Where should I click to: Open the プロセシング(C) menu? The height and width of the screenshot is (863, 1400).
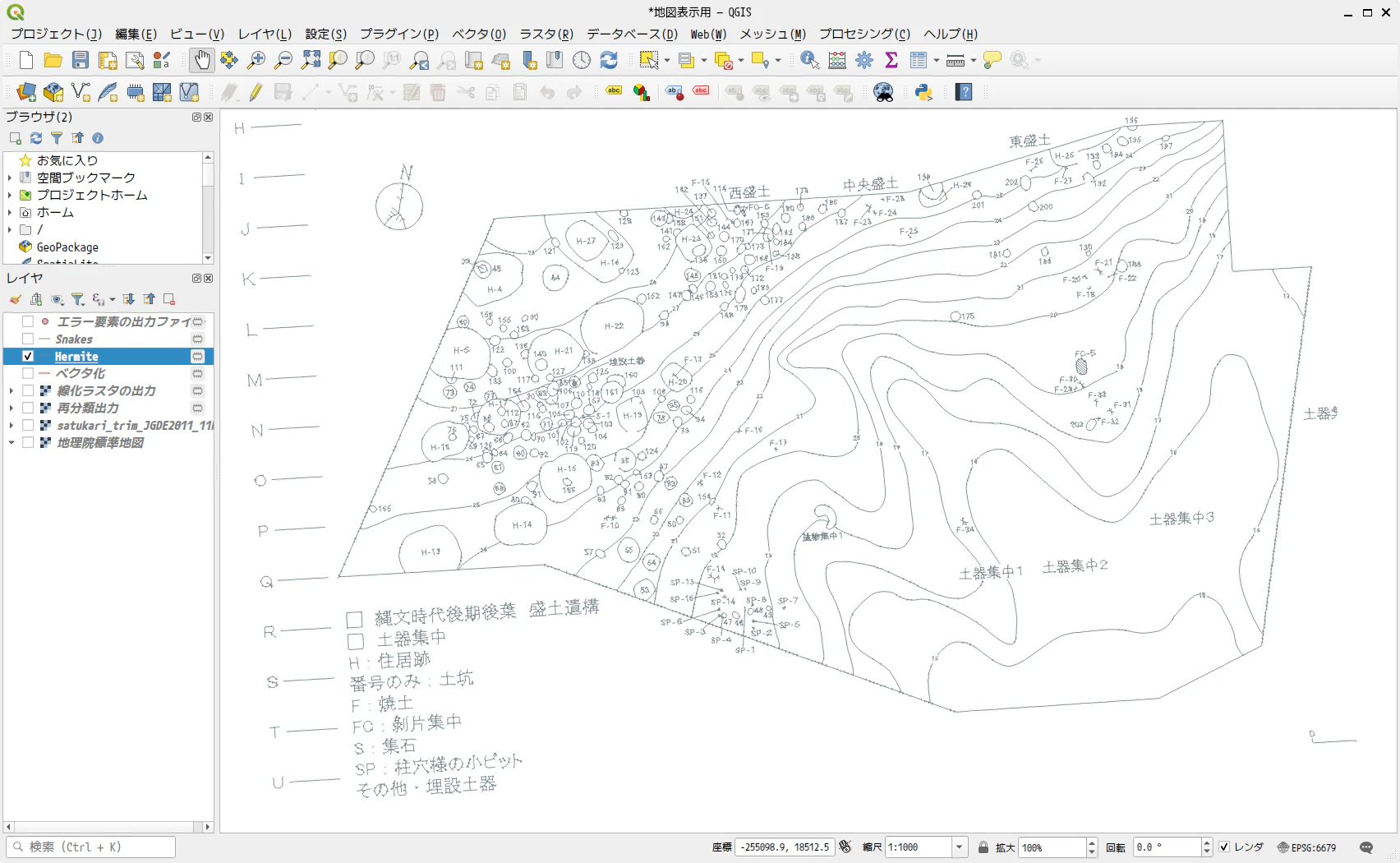[x=864, y=34]
